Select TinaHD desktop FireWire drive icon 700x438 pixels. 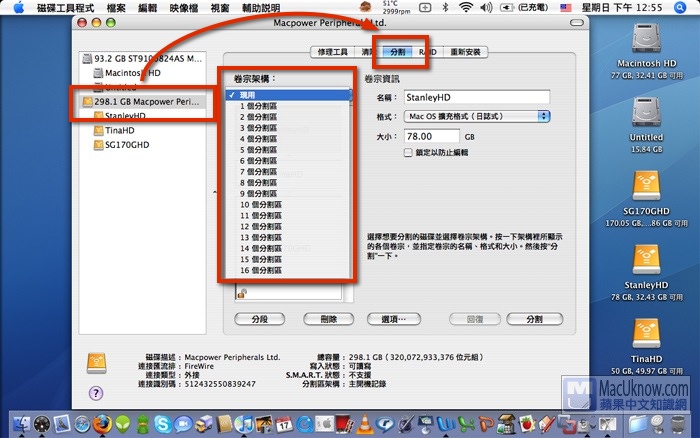[646, 334]
